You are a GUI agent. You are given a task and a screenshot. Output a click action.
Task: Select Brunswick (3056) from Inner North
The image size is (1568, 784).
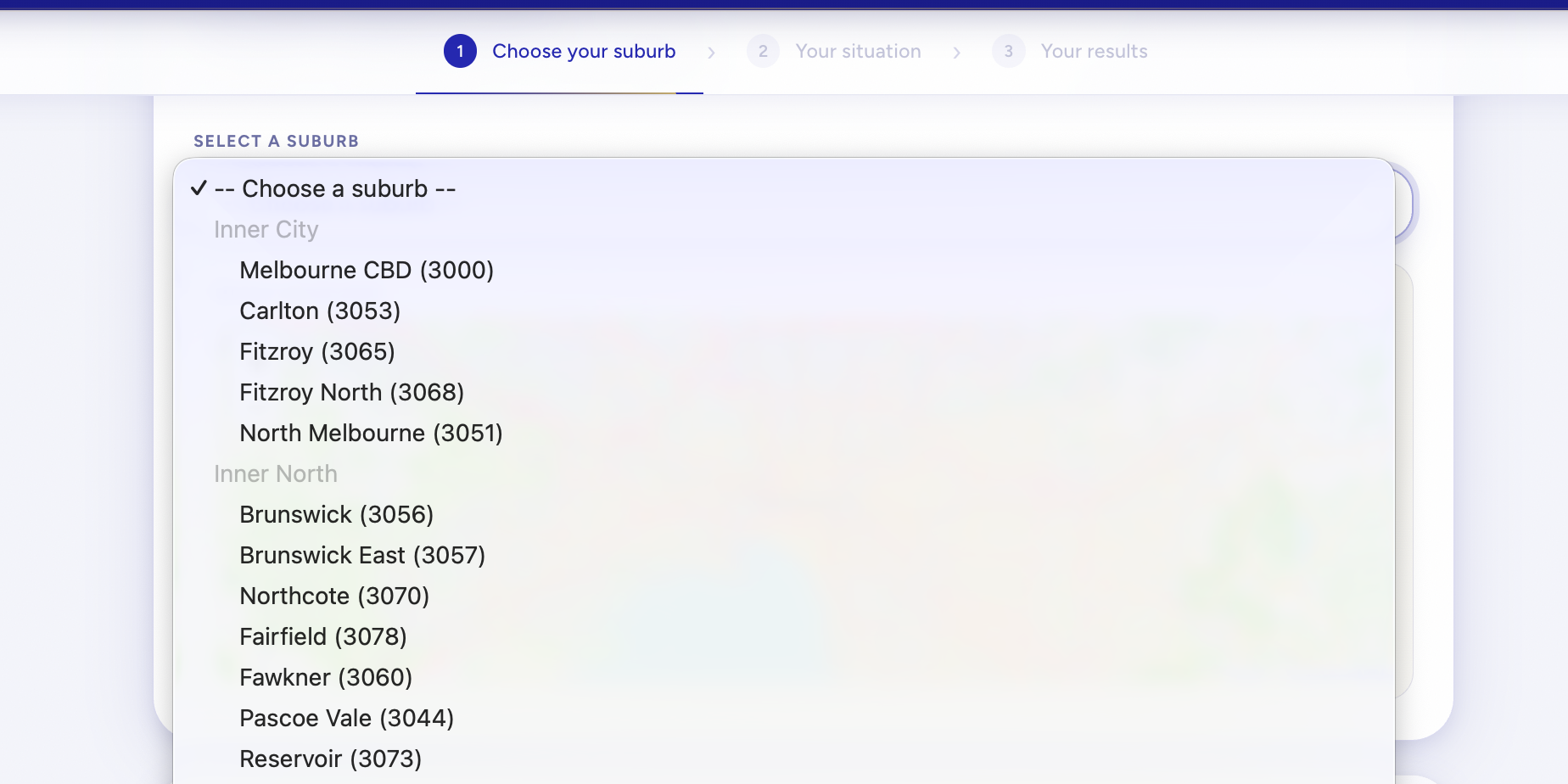pyautogui.click(x=783, y=514)
